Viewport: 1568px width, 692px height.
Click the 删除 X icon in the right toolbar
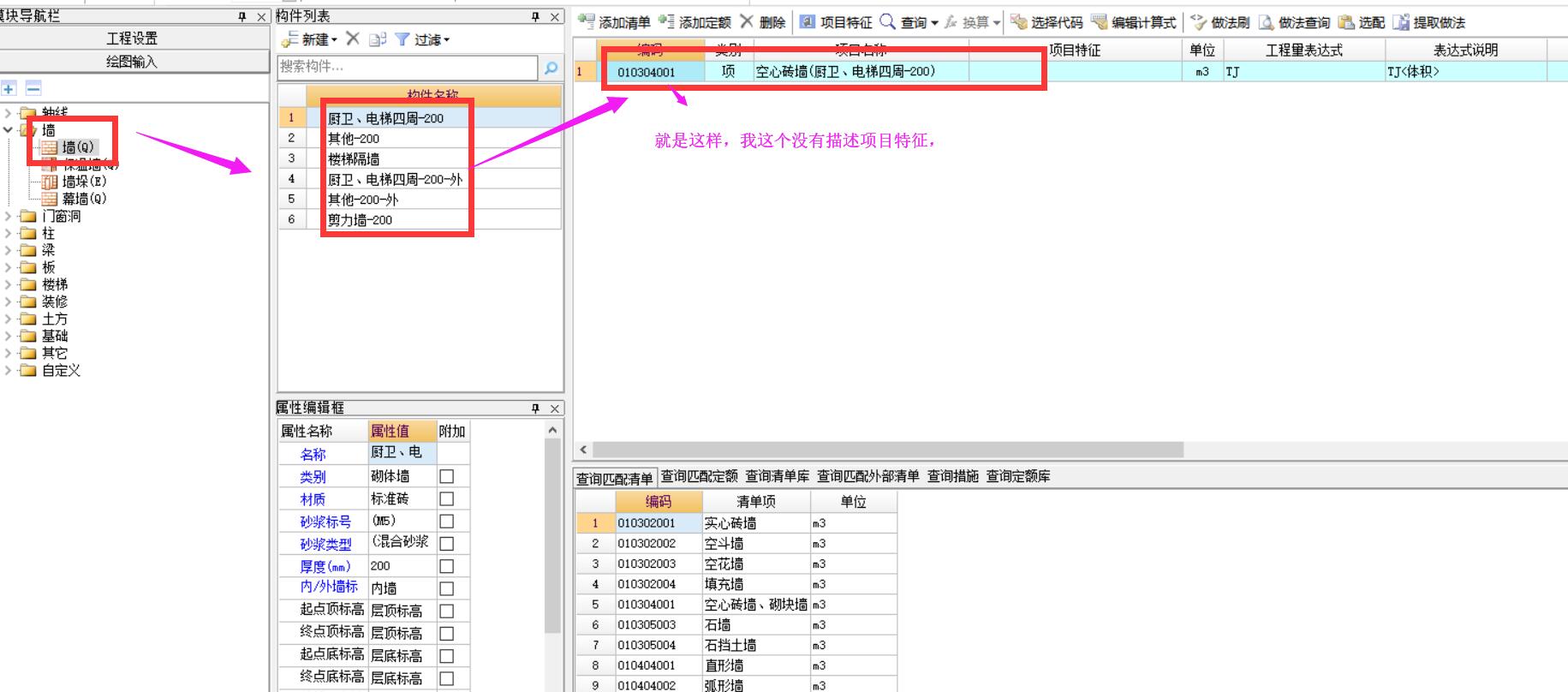click(747, 22)
